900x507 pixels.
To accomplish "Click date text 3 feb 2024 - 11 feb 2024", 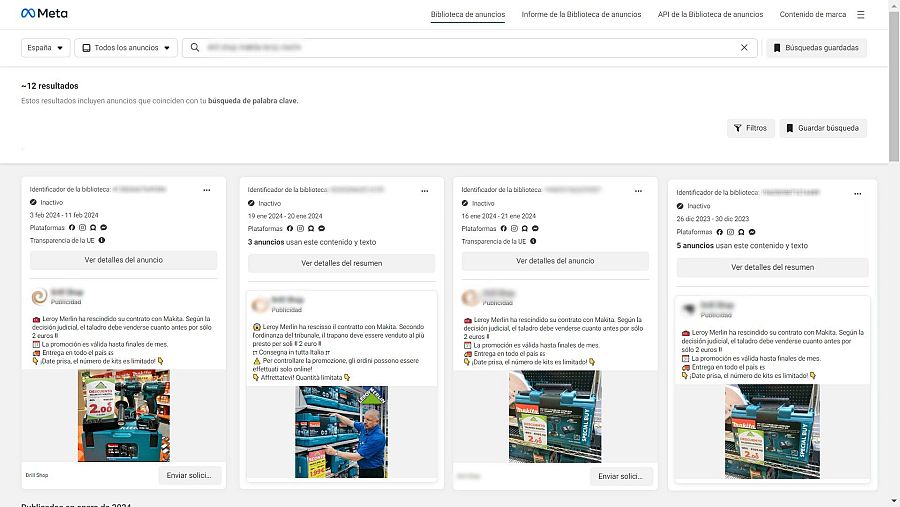I will point(64,215).
